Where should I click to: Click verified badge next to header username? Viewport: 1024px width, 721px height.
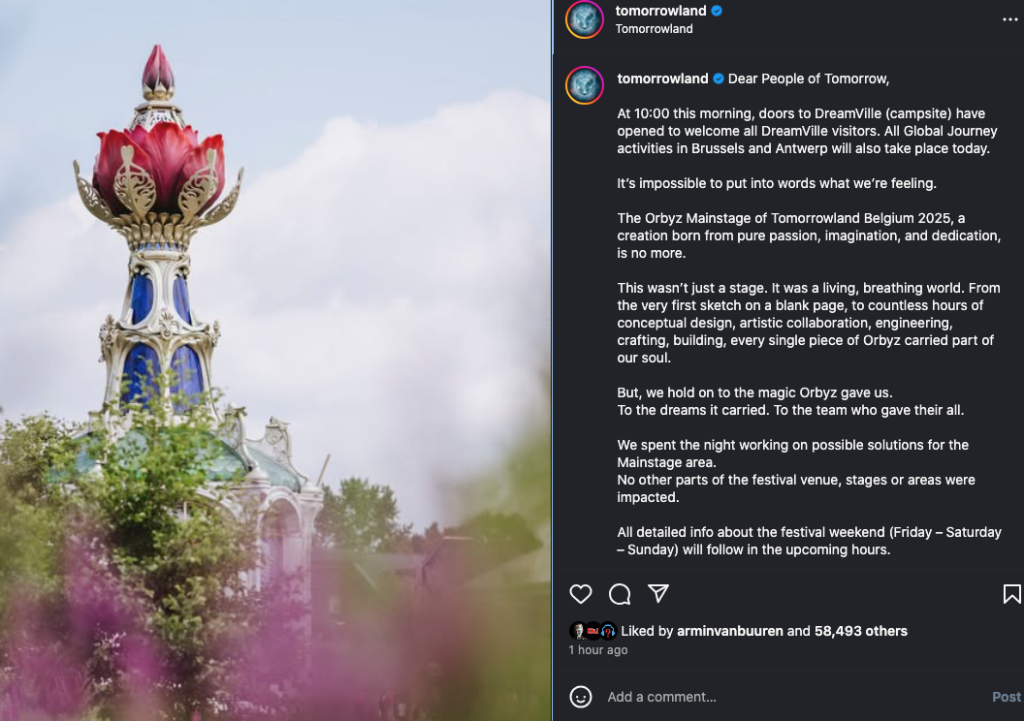tap(716, 10)
